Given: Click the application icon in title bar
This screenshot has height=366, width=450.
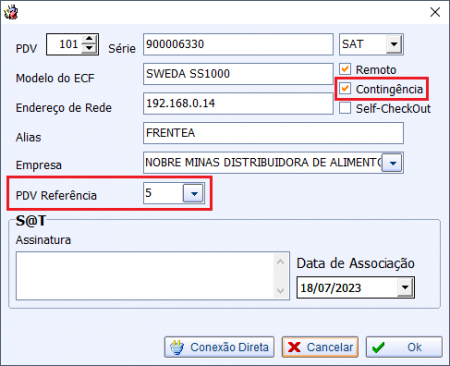Looking at the screenshot, I should point(11,12).
